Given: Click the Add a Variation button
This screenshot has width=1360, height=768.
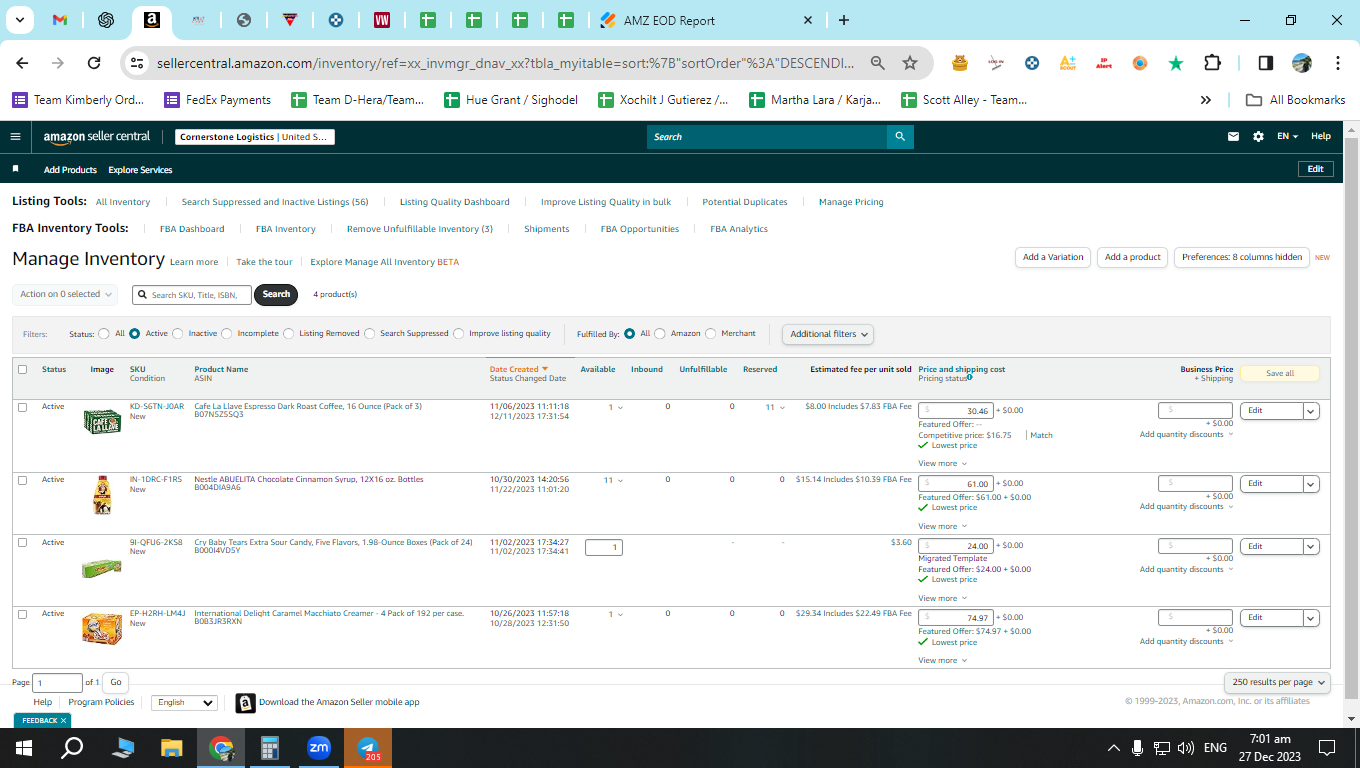Looking at the screenshot, I should (1053, 257).
